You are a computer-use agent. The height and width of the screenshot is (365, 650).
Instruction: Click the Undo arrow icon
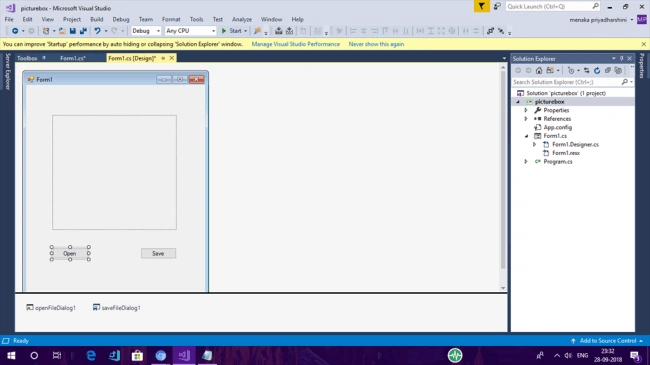click(97, 31)
